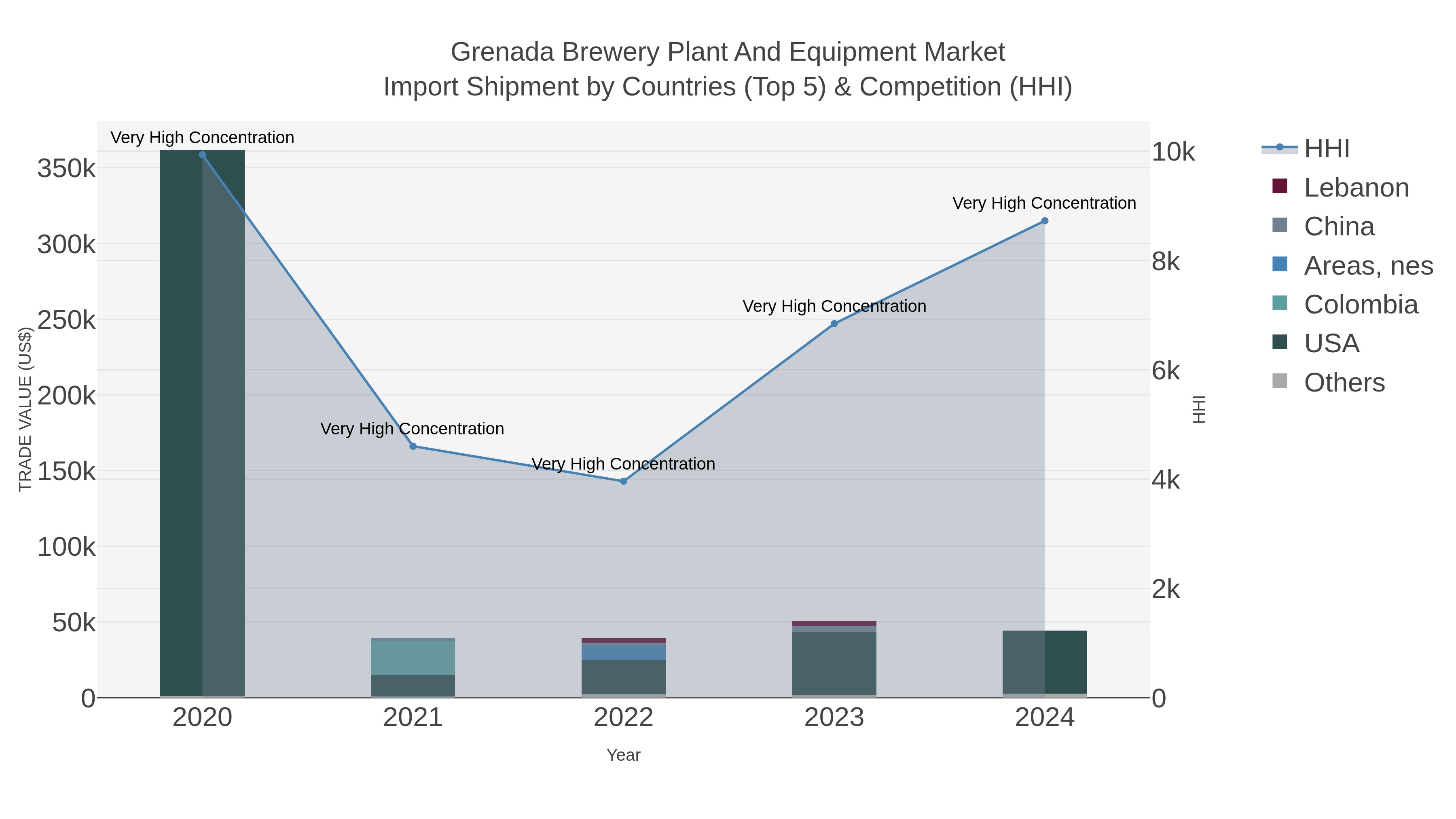Toggle the HHI line legend entry
Screen dimensions: 1456x819
click(1306, 148)
